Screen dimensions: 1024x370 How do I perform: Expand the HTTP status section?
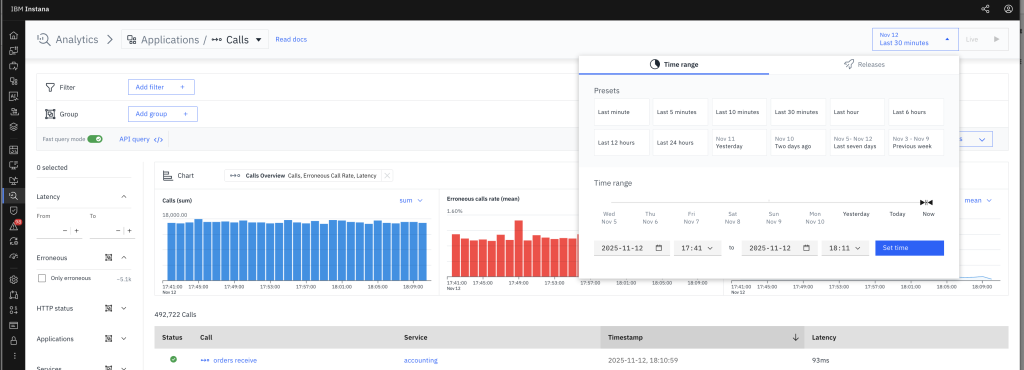coord(123,308)
